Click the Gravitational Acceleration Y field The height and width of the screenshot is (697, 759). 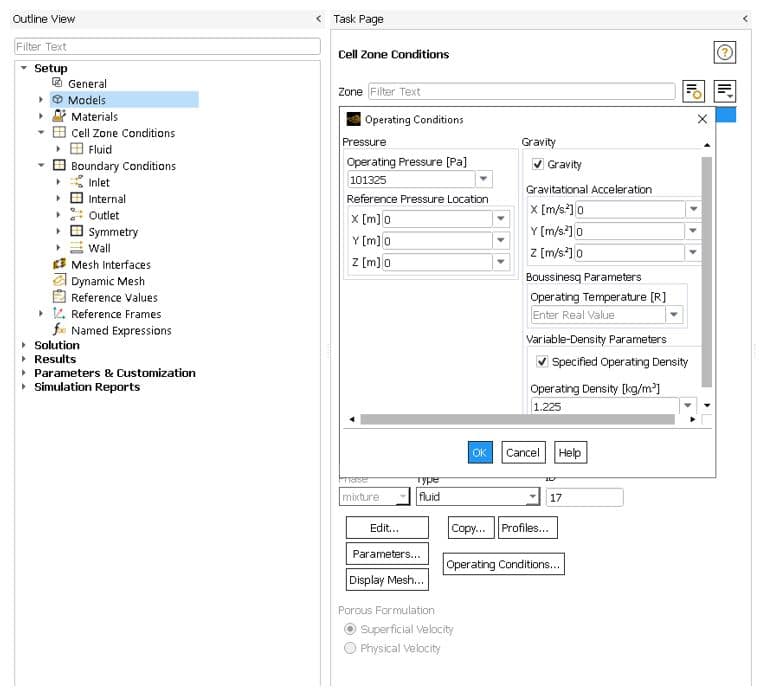(x=629, y=231)
